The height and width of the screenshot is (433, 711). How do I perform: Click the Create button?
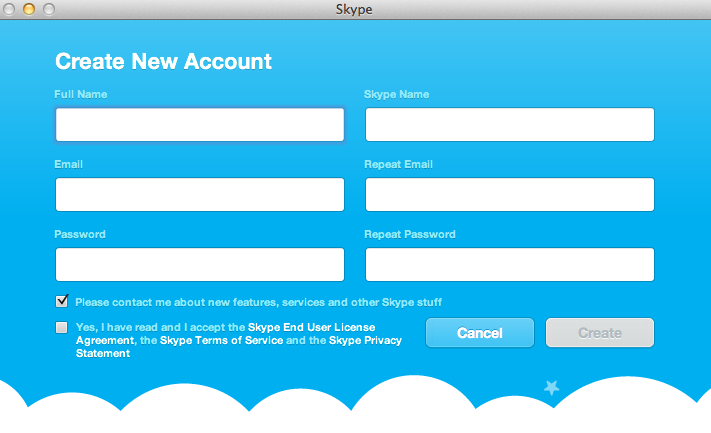[600, 333]
